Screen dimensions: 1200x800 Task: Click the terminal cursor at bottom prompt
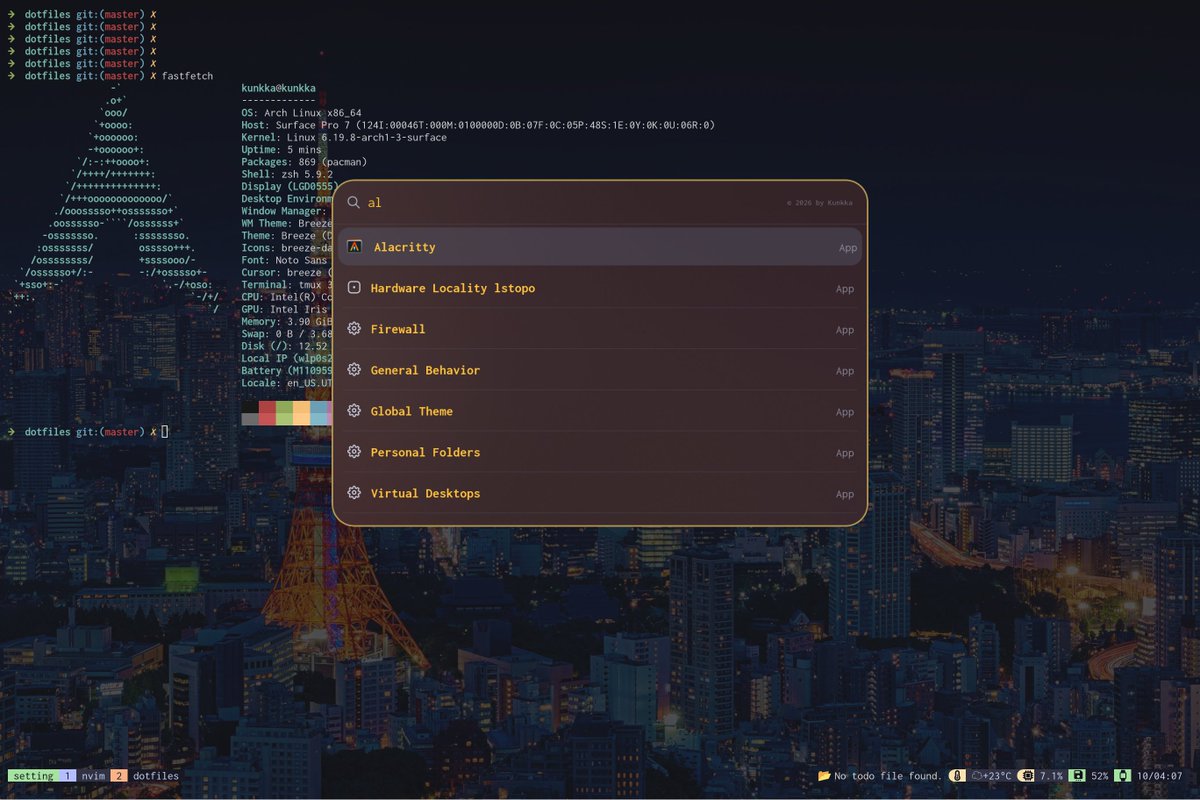(165, 432)
